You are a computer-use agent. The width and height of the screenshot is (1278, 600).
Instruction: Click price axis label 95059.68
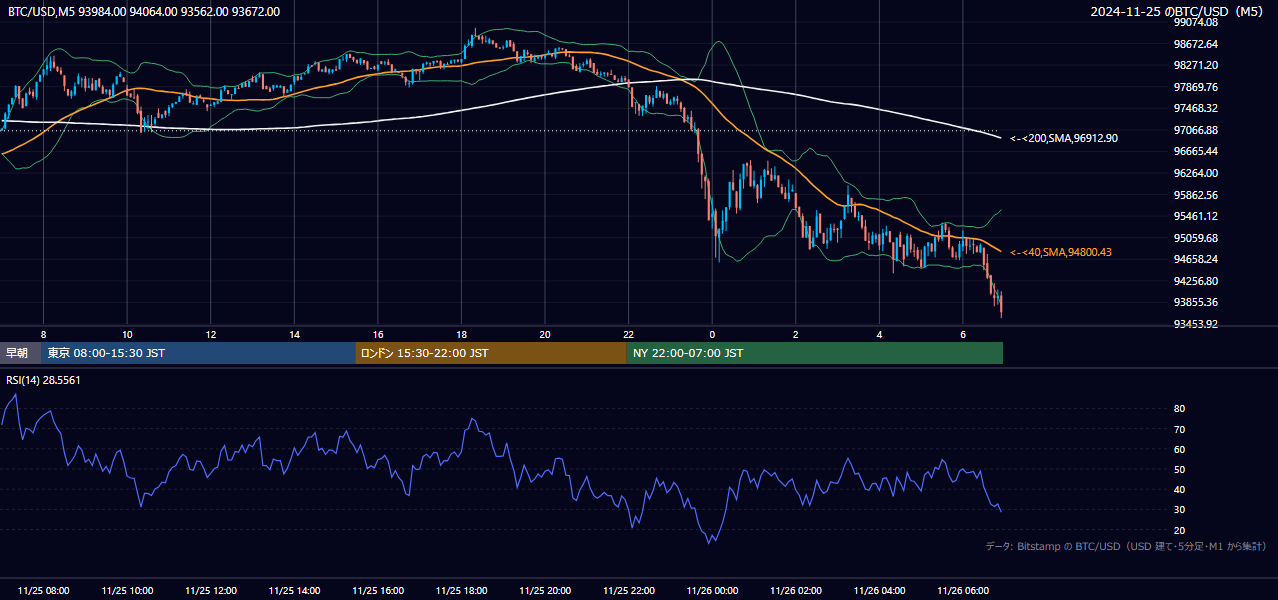1196,238
